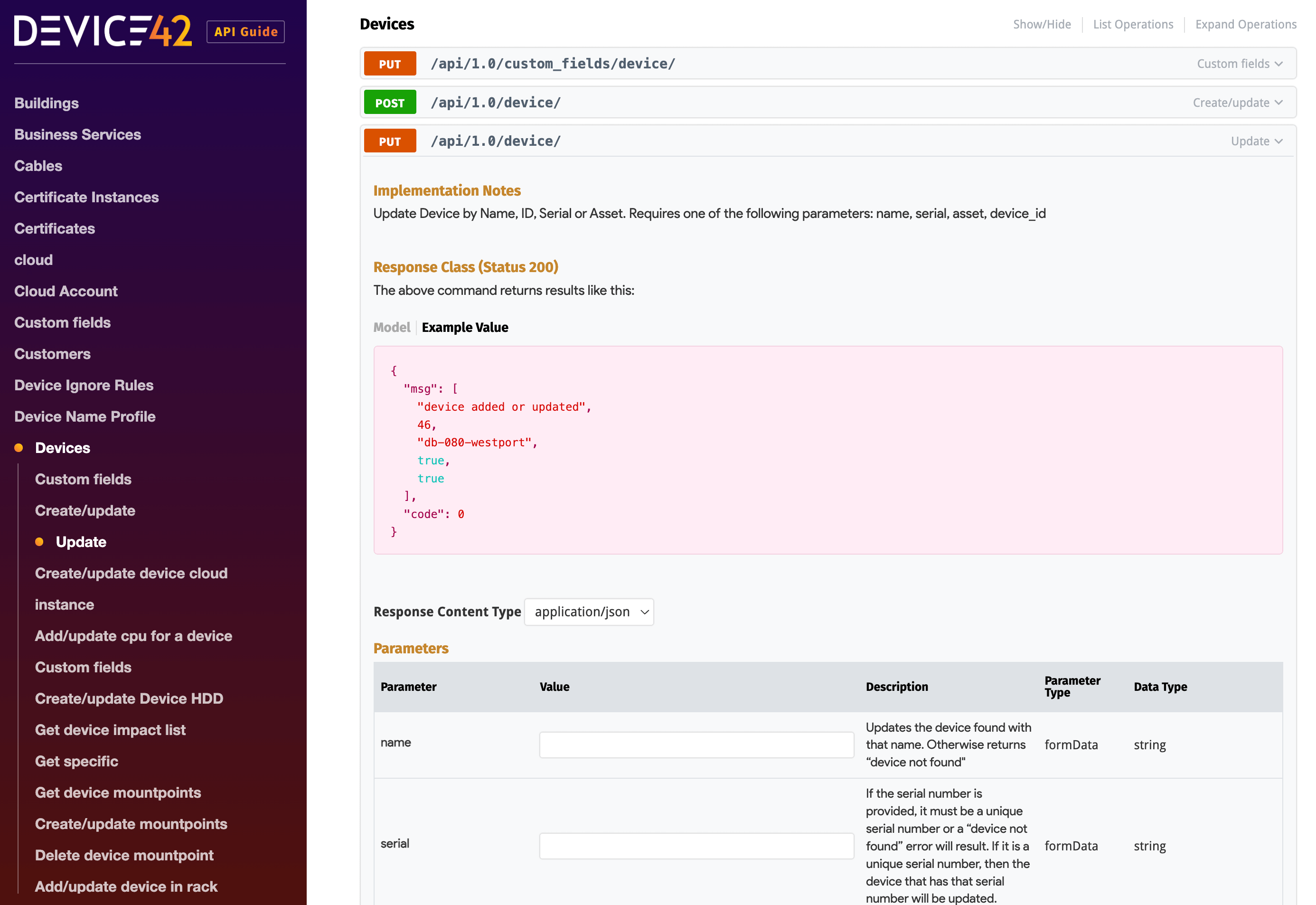Open the Cloud Account section in sidebar
This screenshot has width=1316, height=905.
point(66,291)
